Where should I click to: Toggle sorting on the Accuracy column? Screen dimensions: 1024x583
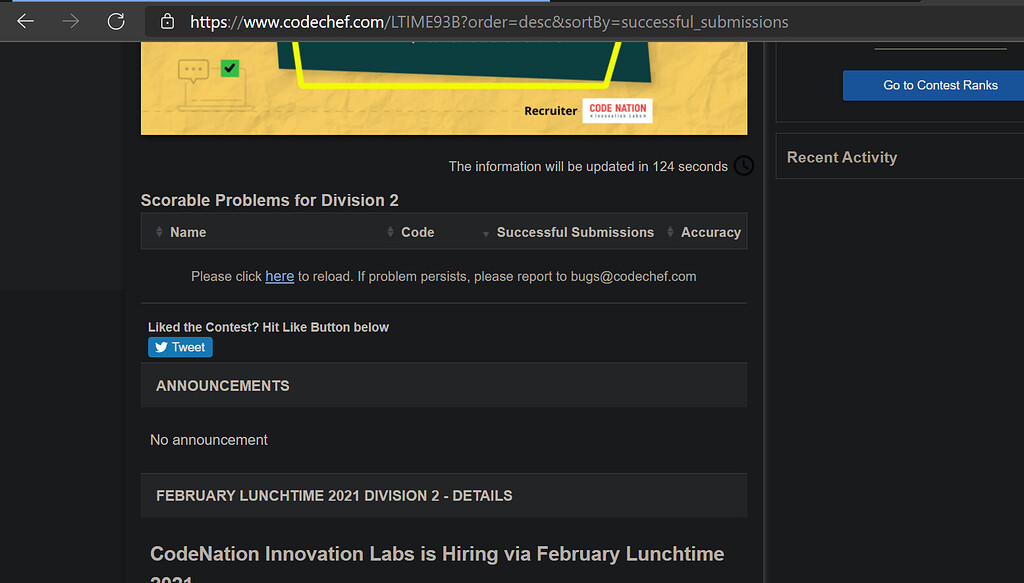pyautogui.click(x=671, y=231)
